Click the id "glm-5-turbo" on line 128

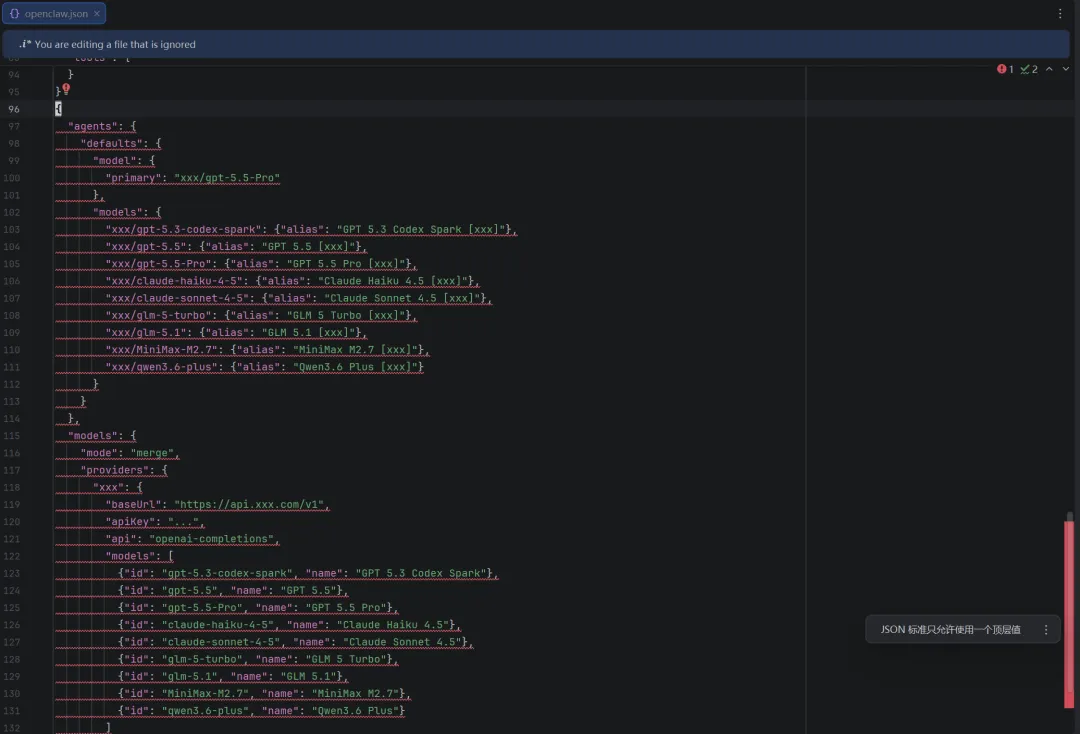coord(202,660)
